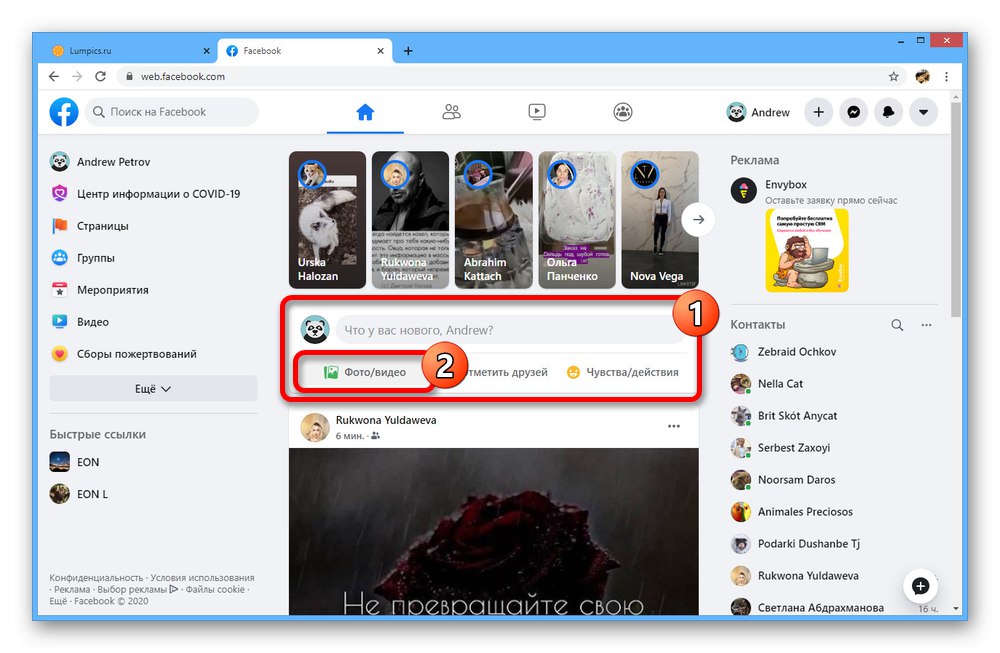The width and height of the screenshot is (1000, 653).
Task: Open Файлы cookie footer link
Action: click(x=215, y=589)
